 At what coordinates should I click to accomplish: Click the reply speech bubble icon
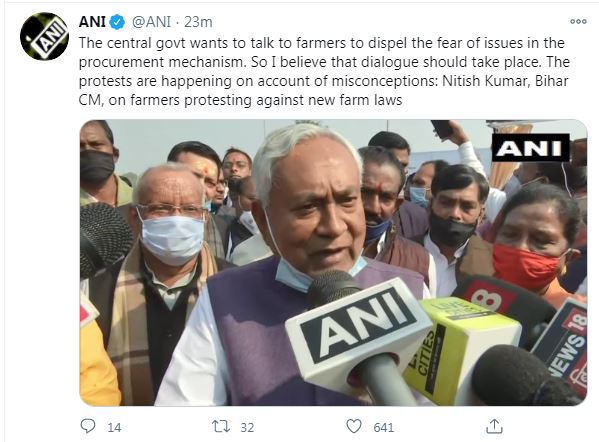click(88, 426)
